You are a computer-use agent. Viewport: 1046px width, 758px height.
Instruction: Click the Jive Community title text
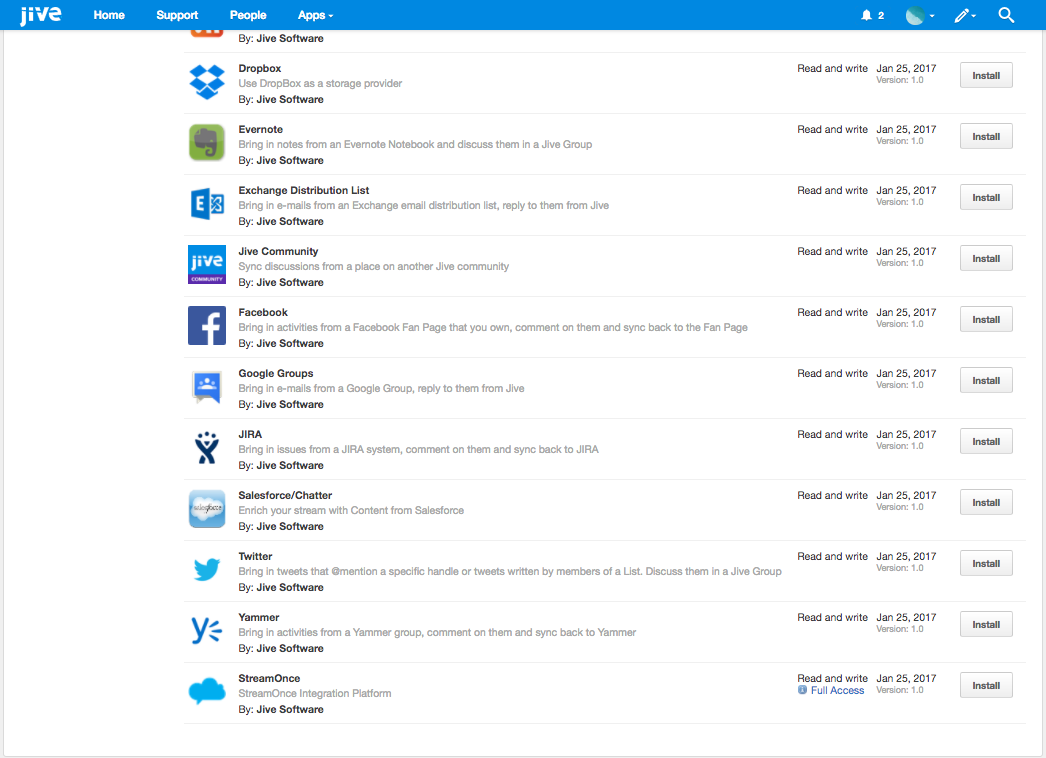pos(278,252)
